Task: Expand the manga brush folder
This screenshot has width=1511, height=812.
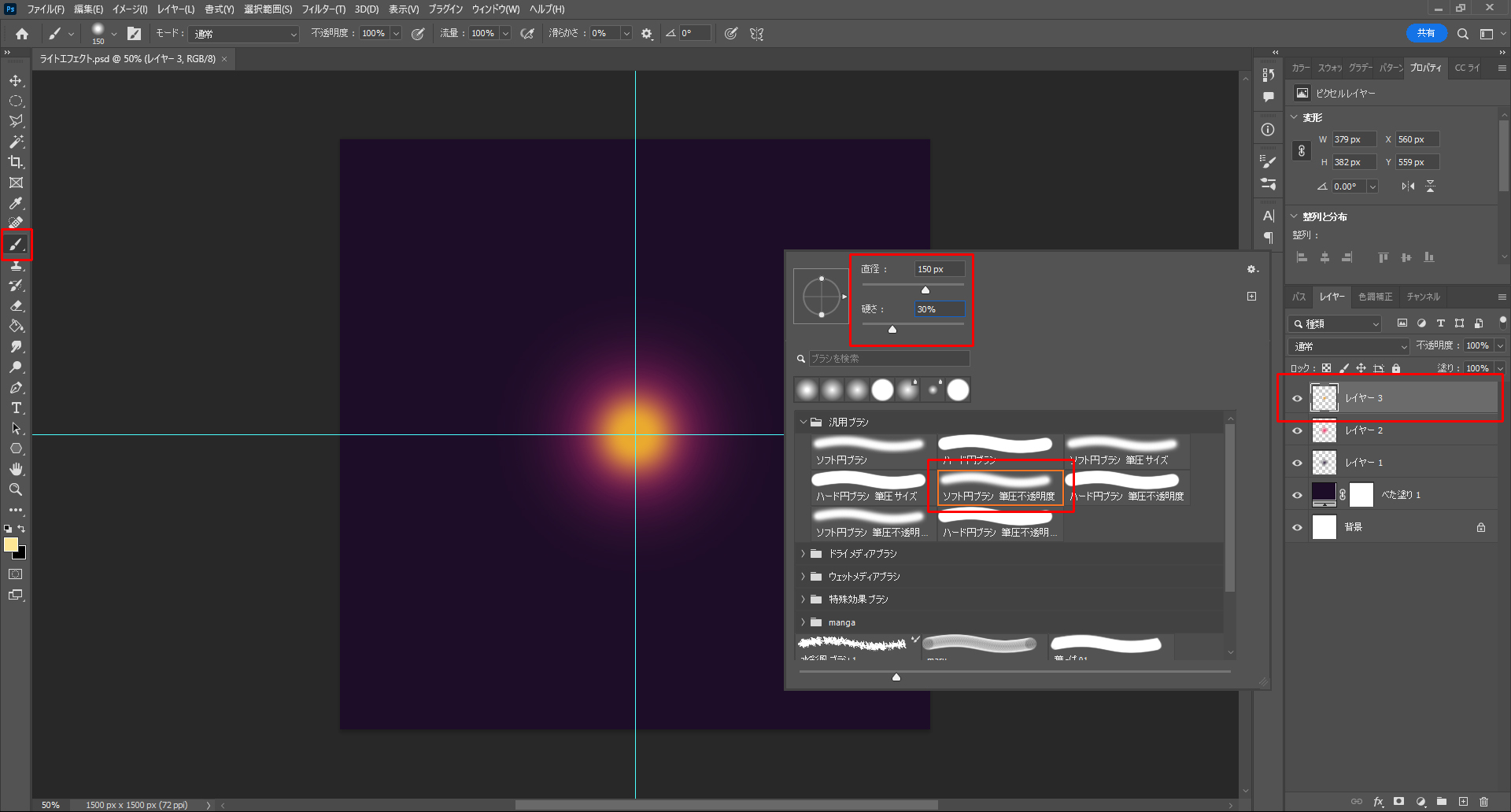Action: click(804, 622)
